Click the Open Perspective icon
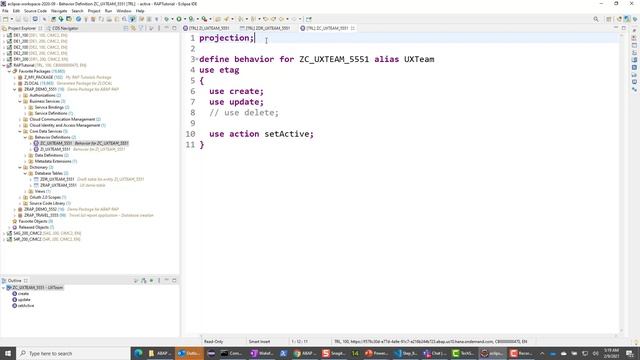 click(x=609, y=19)
